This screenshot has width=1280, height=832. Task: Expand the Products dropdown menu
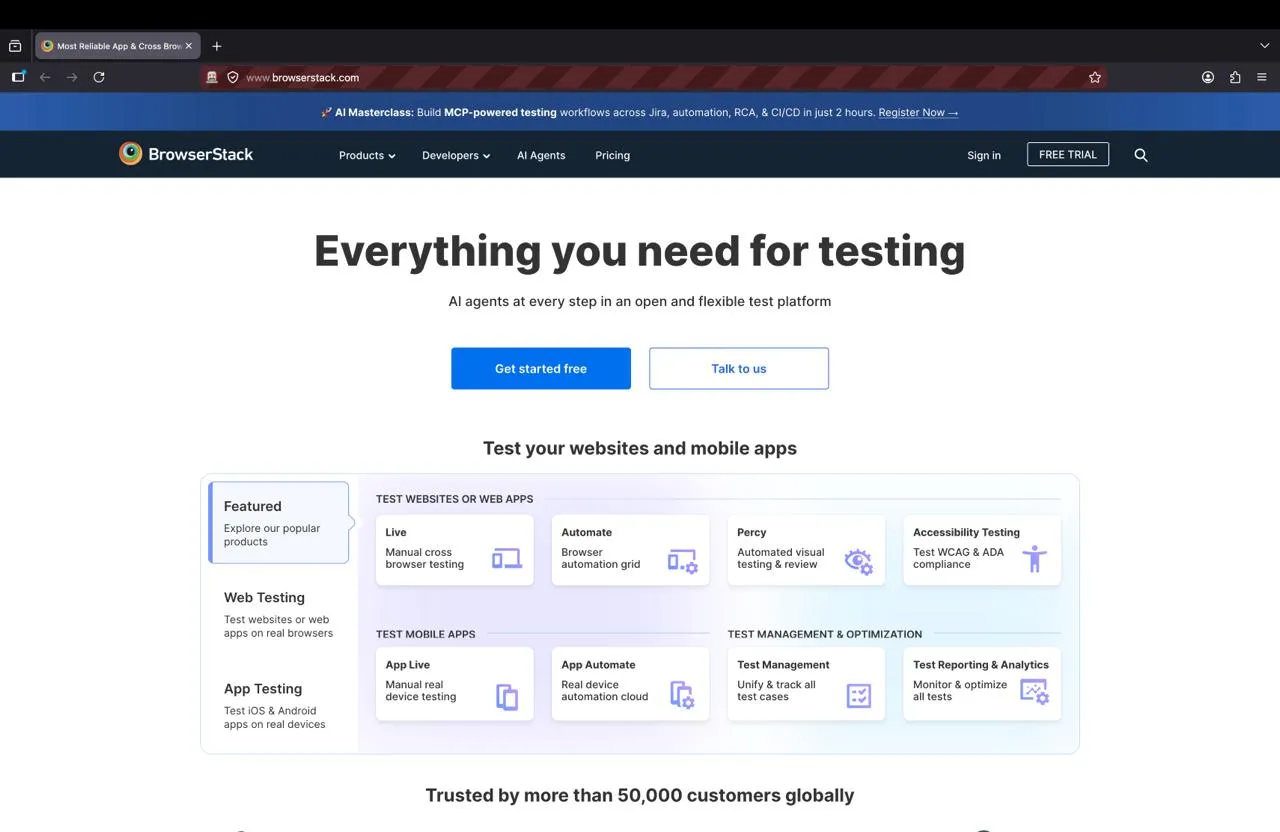click(x=367, y=155)
